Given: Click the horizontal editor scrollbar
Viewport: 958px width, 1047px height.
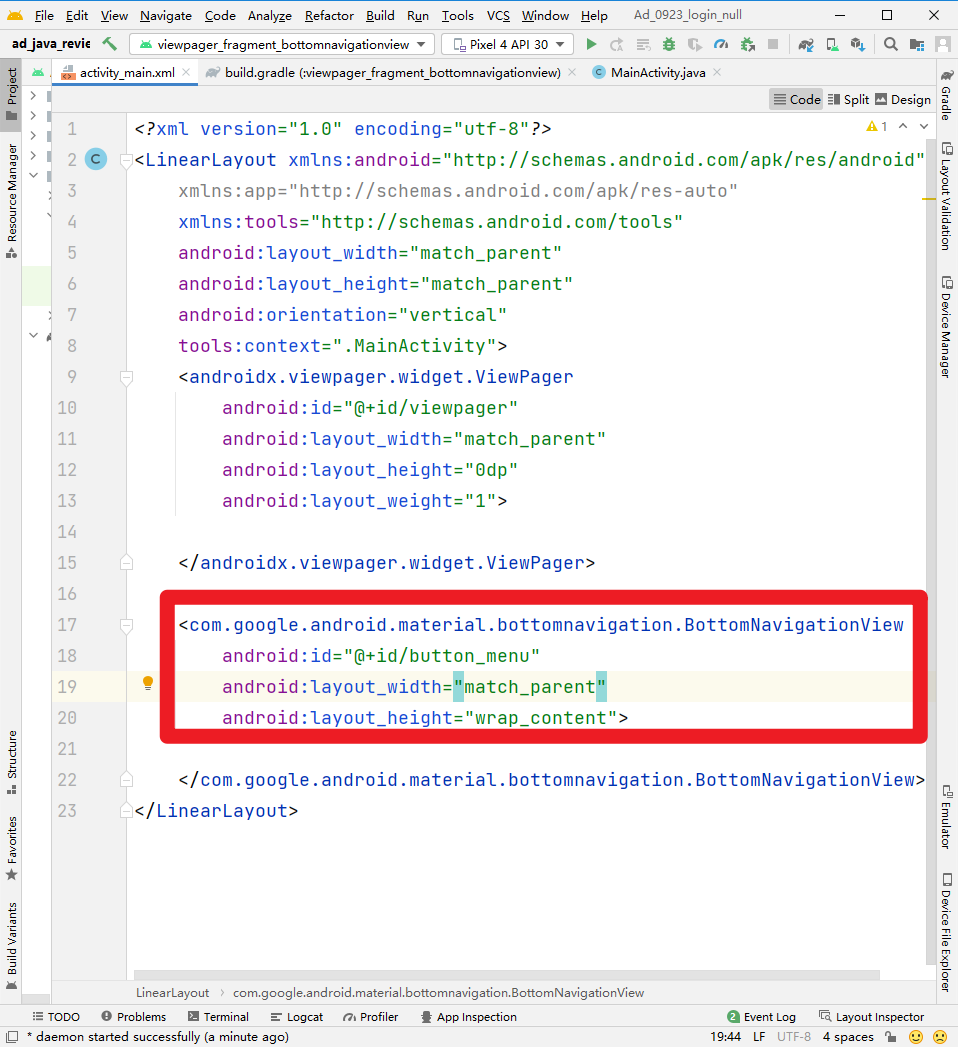Looking at the screenshot, I should coord(507,975).
